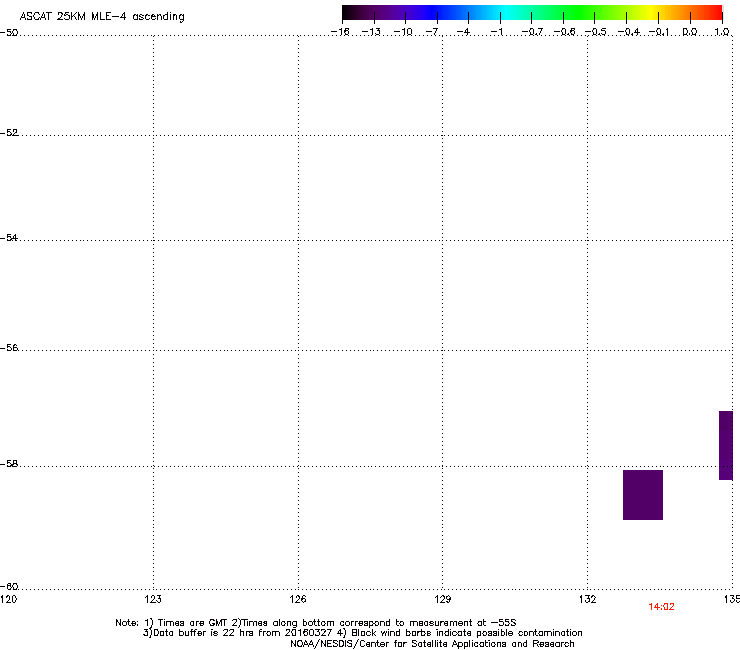This screenshot has width=740, height=650.
Task: Click the -1 color scale label
Action: pos(496,32)
